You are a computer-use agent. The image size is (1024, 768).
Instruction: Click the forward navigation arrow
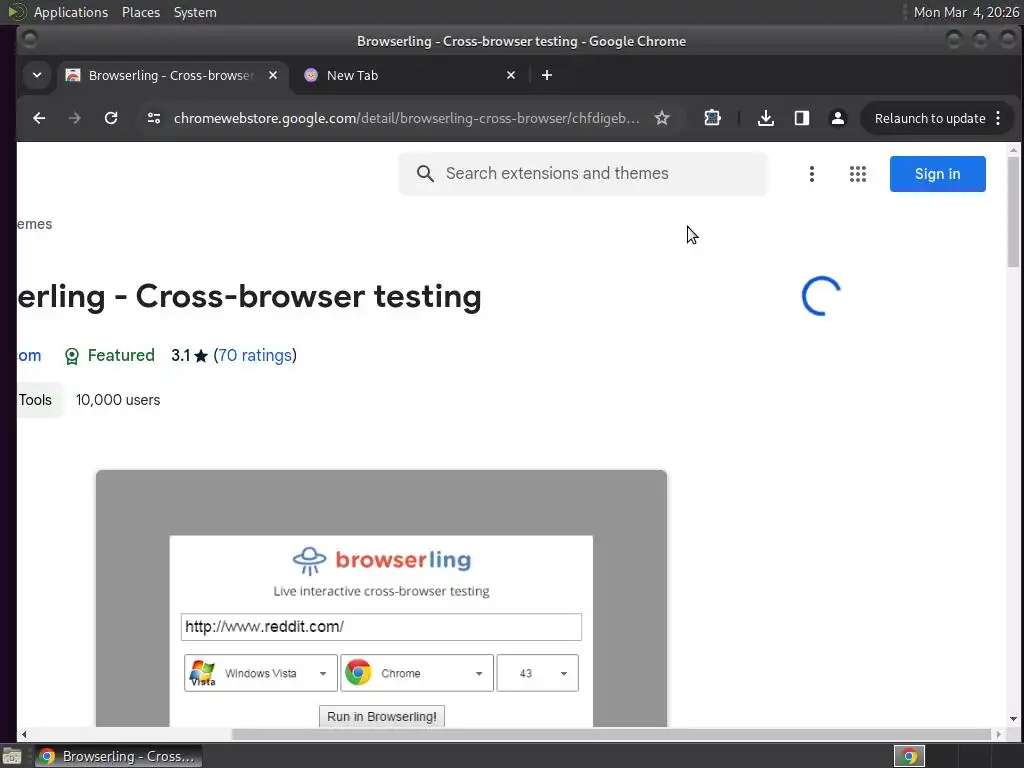tap(75, 118)
